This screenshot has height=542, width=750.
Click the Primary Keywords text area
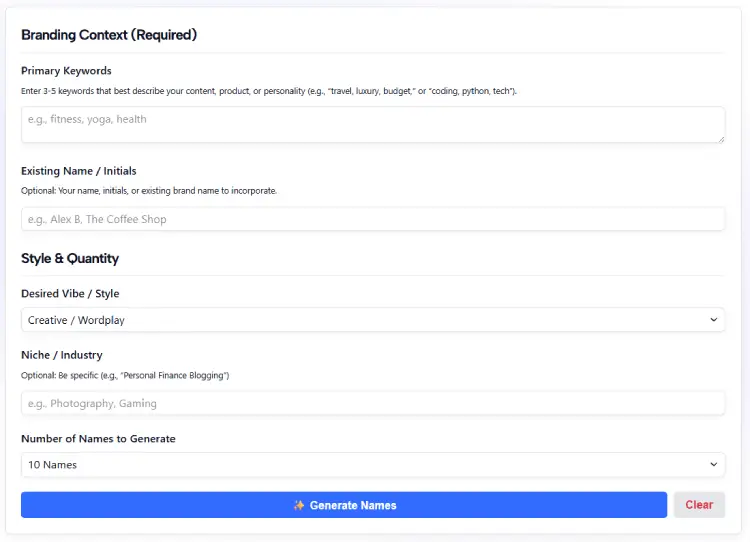click(373, 124)
